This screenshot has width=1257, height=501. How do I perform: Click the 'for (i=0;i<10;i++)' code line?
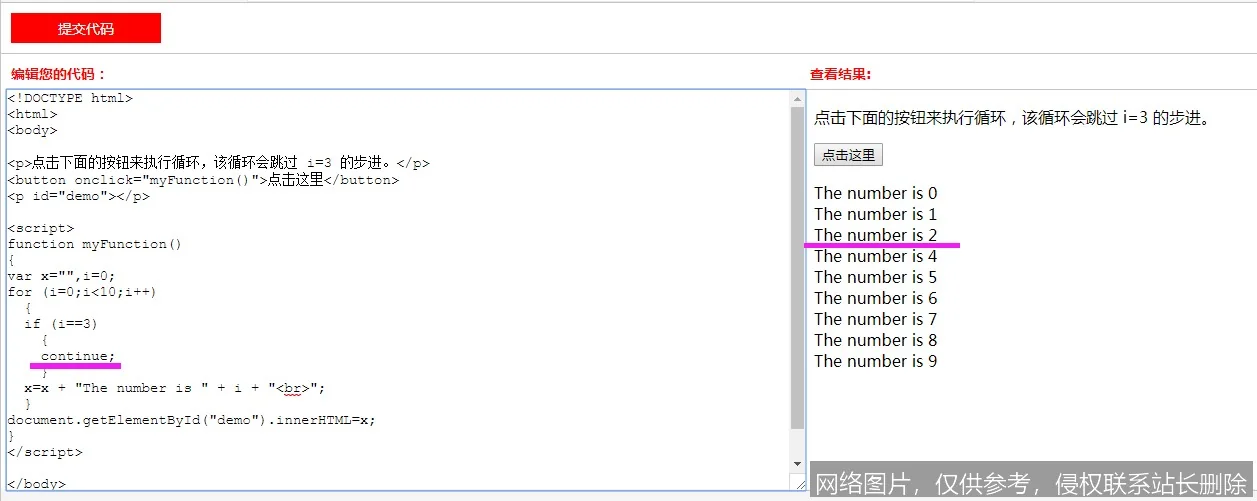click(82, 292)
